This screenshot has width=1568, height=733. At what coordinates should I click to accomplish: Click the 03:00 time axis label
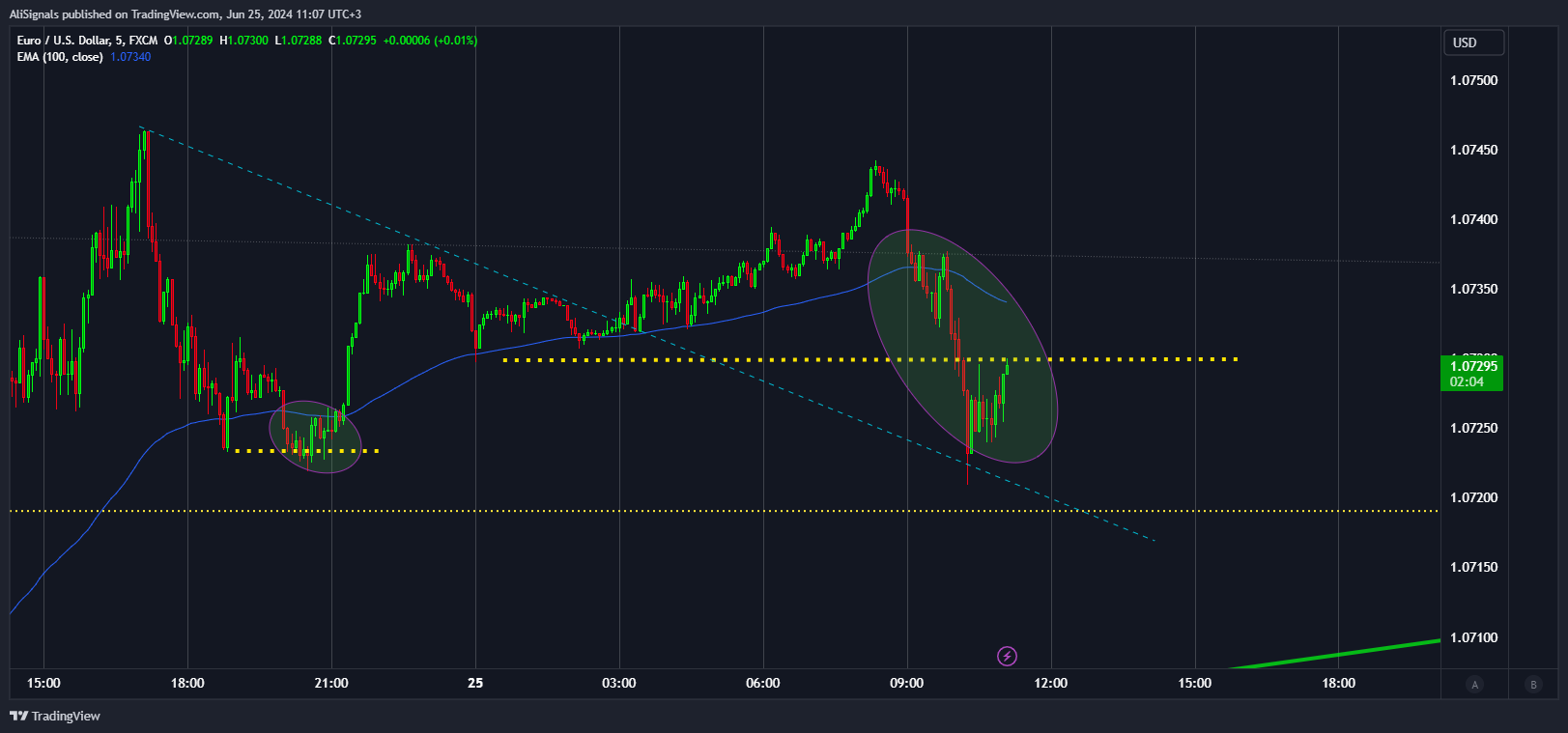click(619, 683)
